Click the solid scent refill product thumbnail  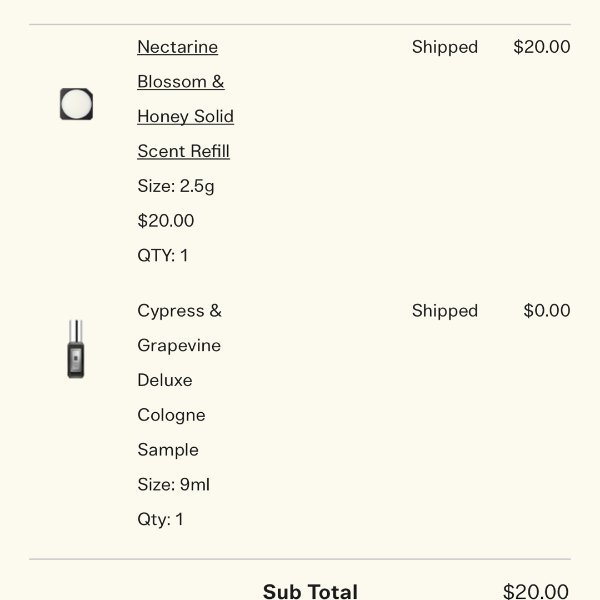pos(77,104)
